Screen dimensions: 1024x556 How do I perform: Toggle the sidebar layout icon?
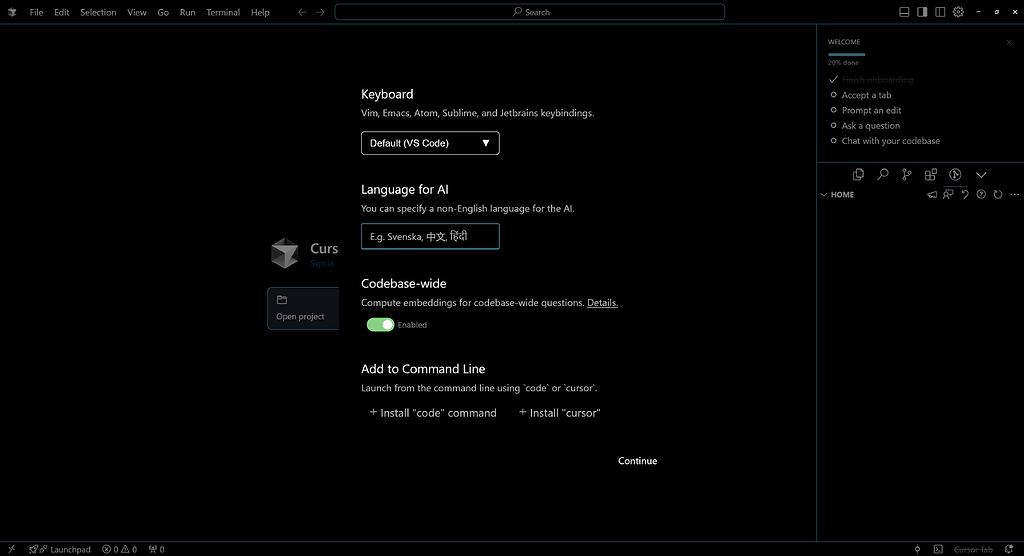(922, 12)
